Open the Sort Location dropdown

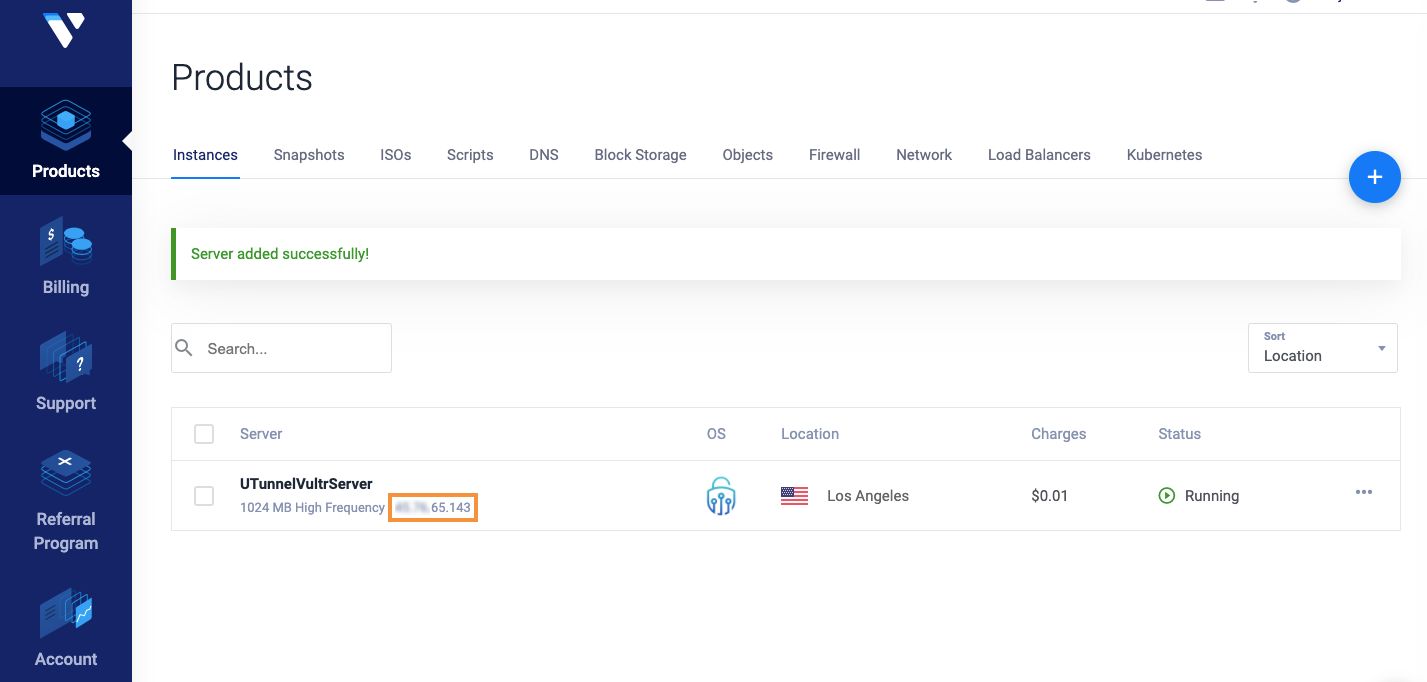tap(1322, 347)
